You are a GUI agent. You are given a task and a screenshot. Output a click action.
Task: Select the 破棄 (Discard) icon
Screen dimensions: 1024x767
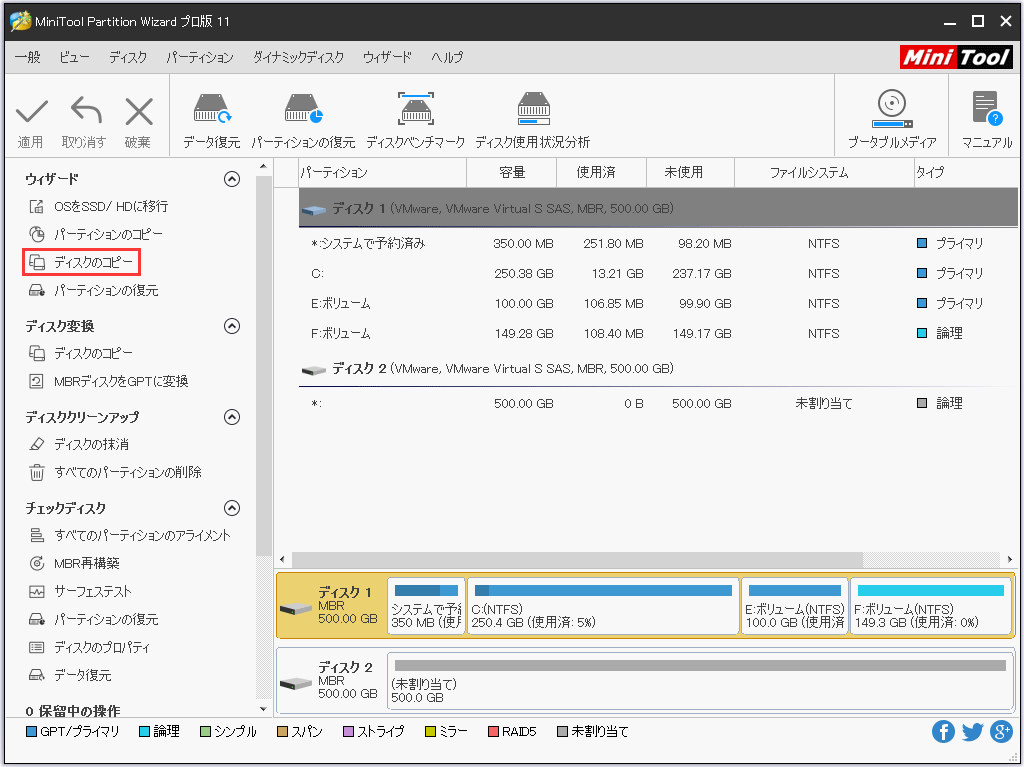[x=138, y=115]
